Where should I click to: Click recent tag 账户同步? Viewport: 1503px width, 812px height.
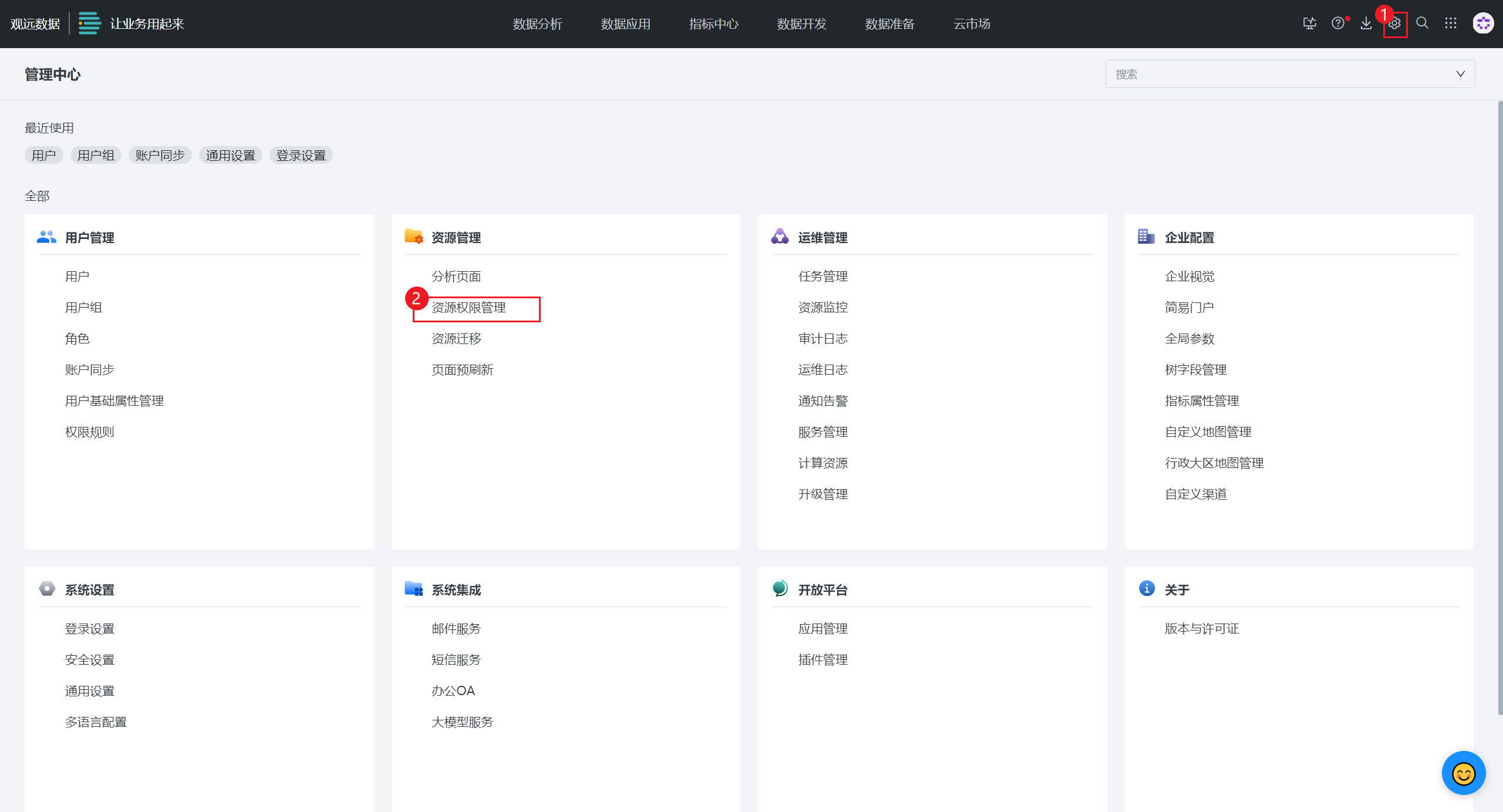coord(160,156)
